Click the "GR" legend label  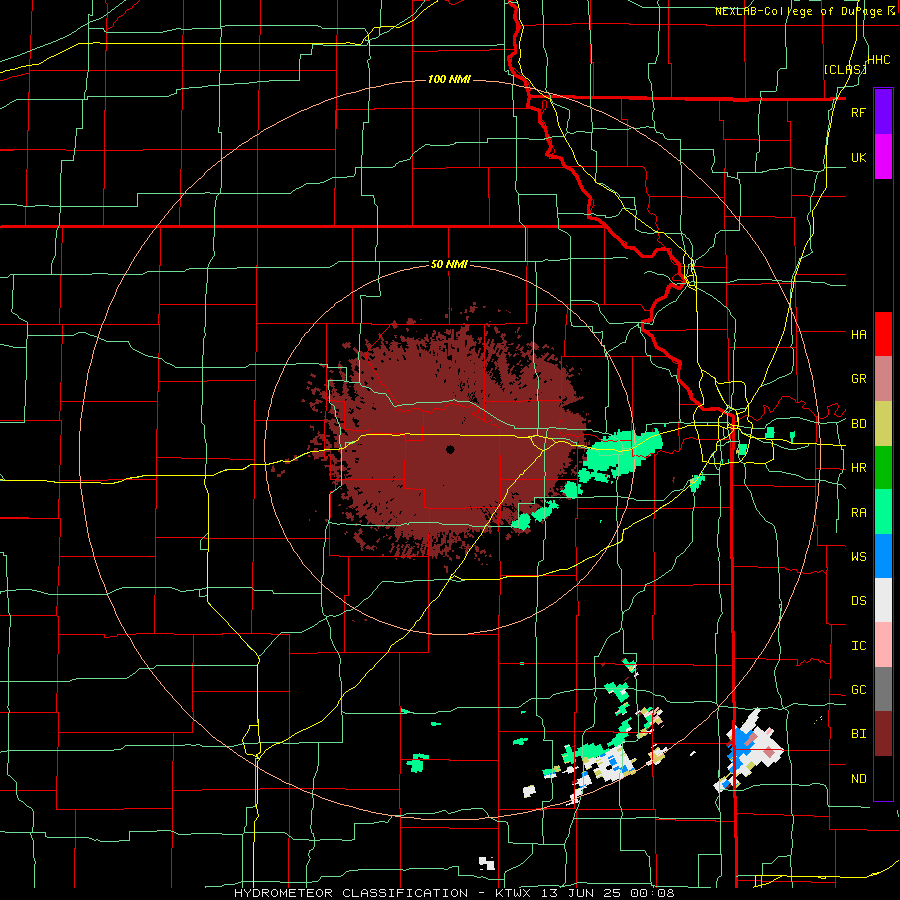(x=858, y=379)
